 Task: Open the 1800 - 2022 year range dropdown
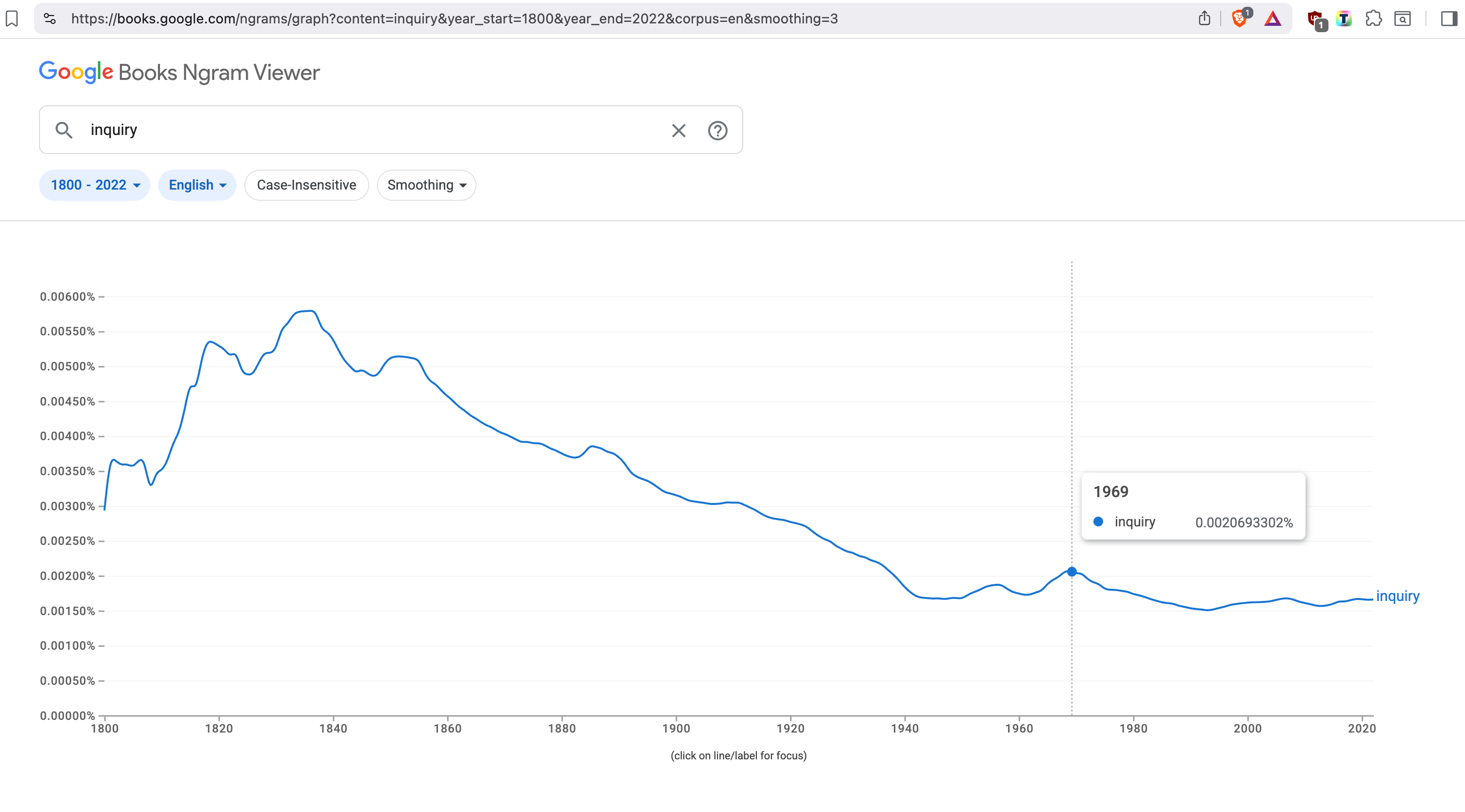tap(95, 185)
